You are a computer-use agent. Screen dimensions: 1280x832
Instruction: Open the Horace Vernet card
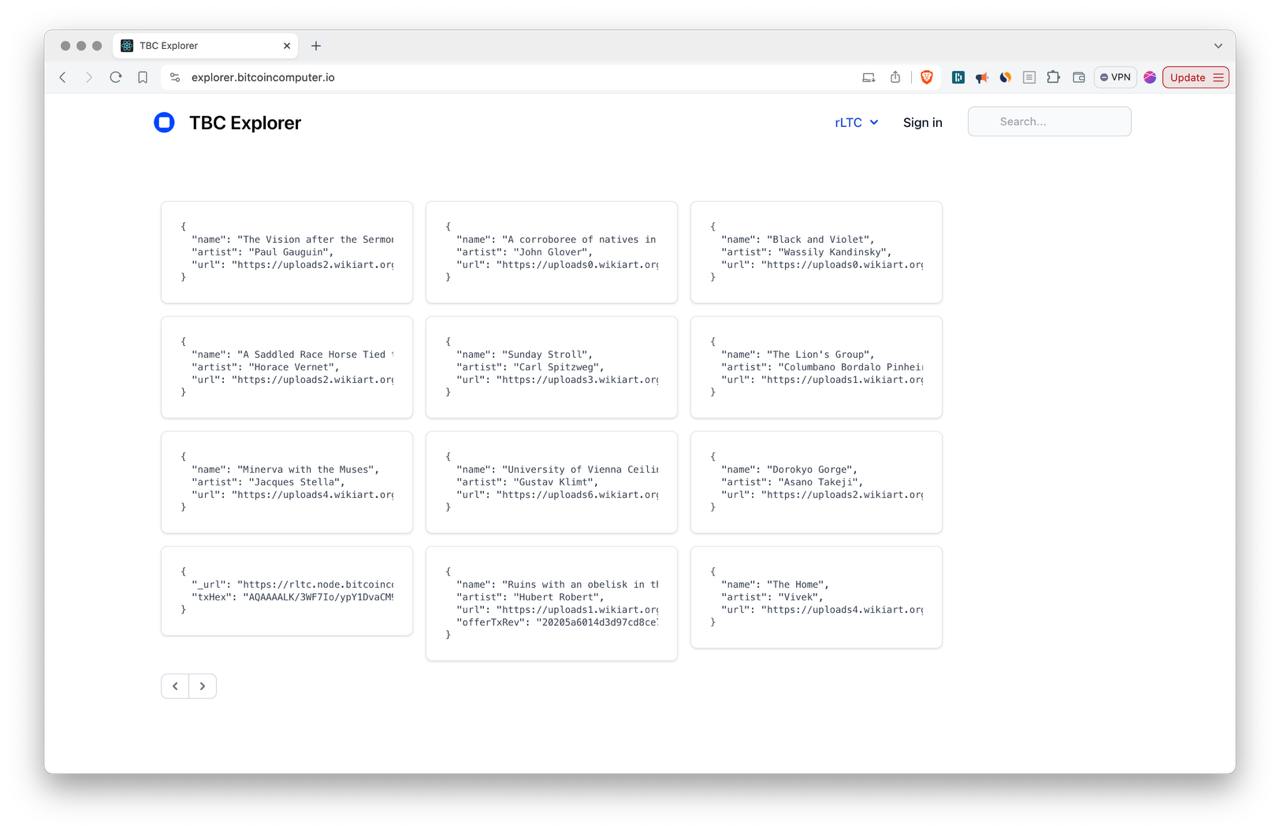[x=287, y=367]
